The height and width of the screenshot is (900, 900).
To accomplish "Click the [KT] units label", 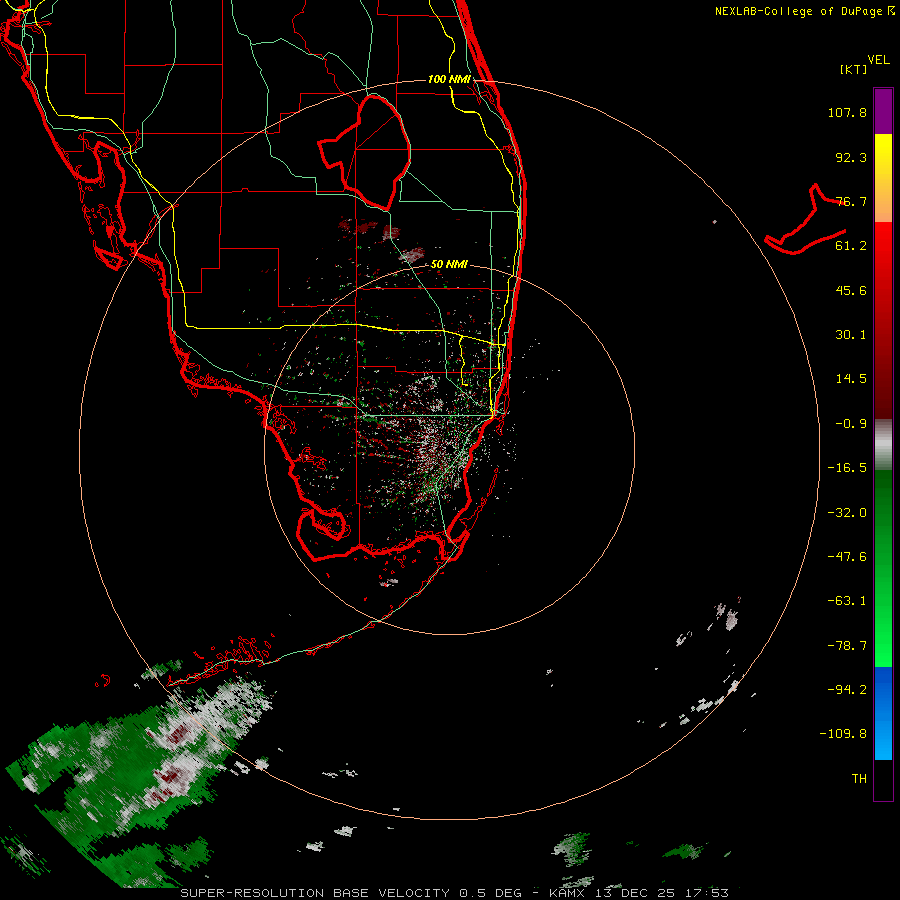I will [854, 69].
